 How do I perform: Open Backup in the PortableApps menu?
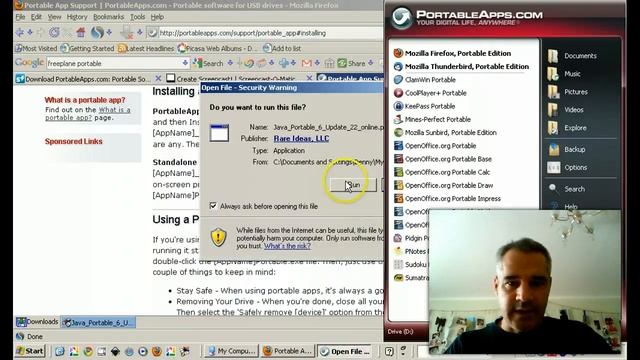[567, 149]
